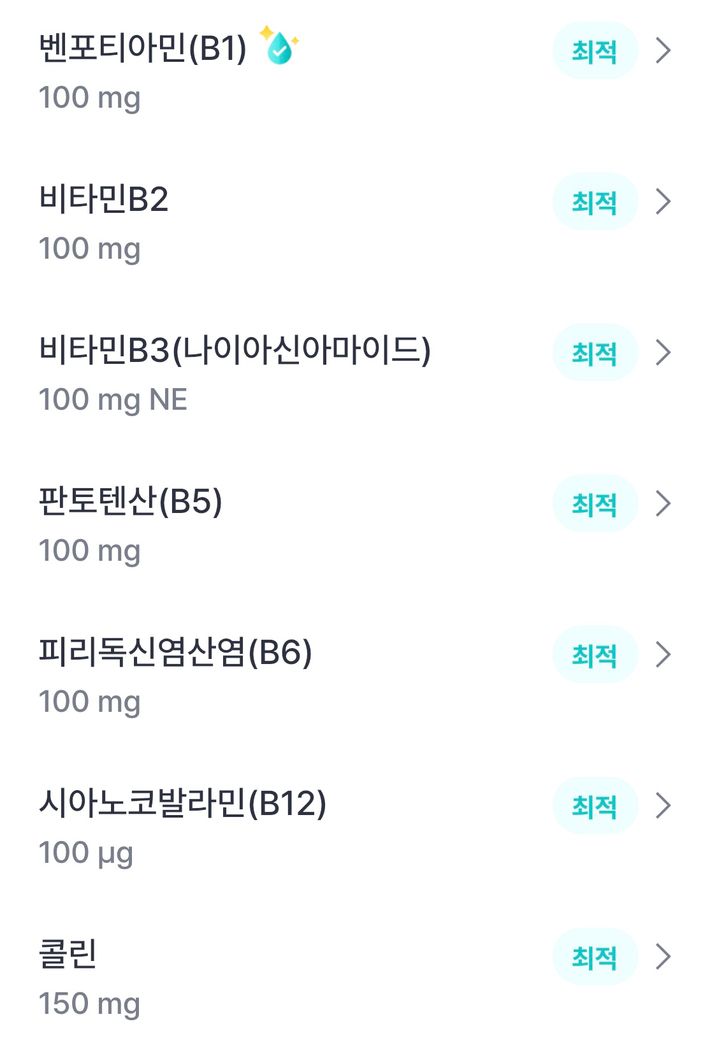Open the 비타민B3(나이아신아마이드) ingredient title
The width and height of the screenshot is (717, 1040).
pos(234,351)
